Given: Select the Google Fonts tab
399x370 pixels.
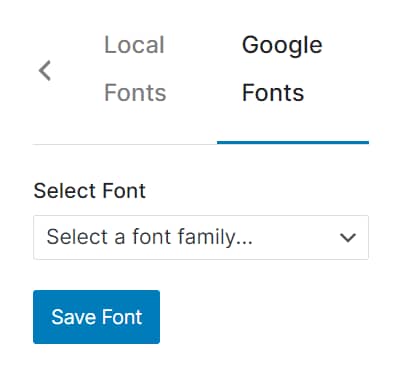Looking at the screenshot, I should pyautogui.click(x=282, y=69).
